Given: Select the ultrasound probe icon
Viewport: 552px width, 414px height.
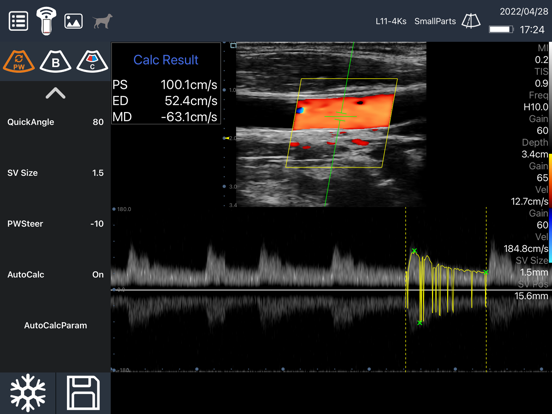Looking at the screenshot, I should click(46, 21).
